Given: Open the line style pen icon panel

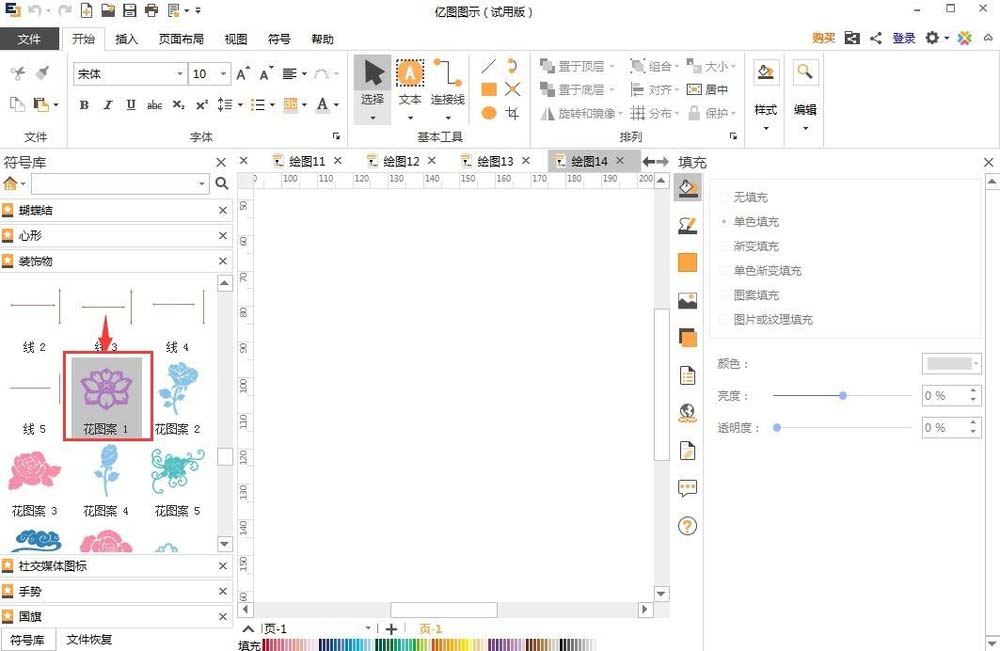Looking at the screenshot, I should (x=687, y=226).
